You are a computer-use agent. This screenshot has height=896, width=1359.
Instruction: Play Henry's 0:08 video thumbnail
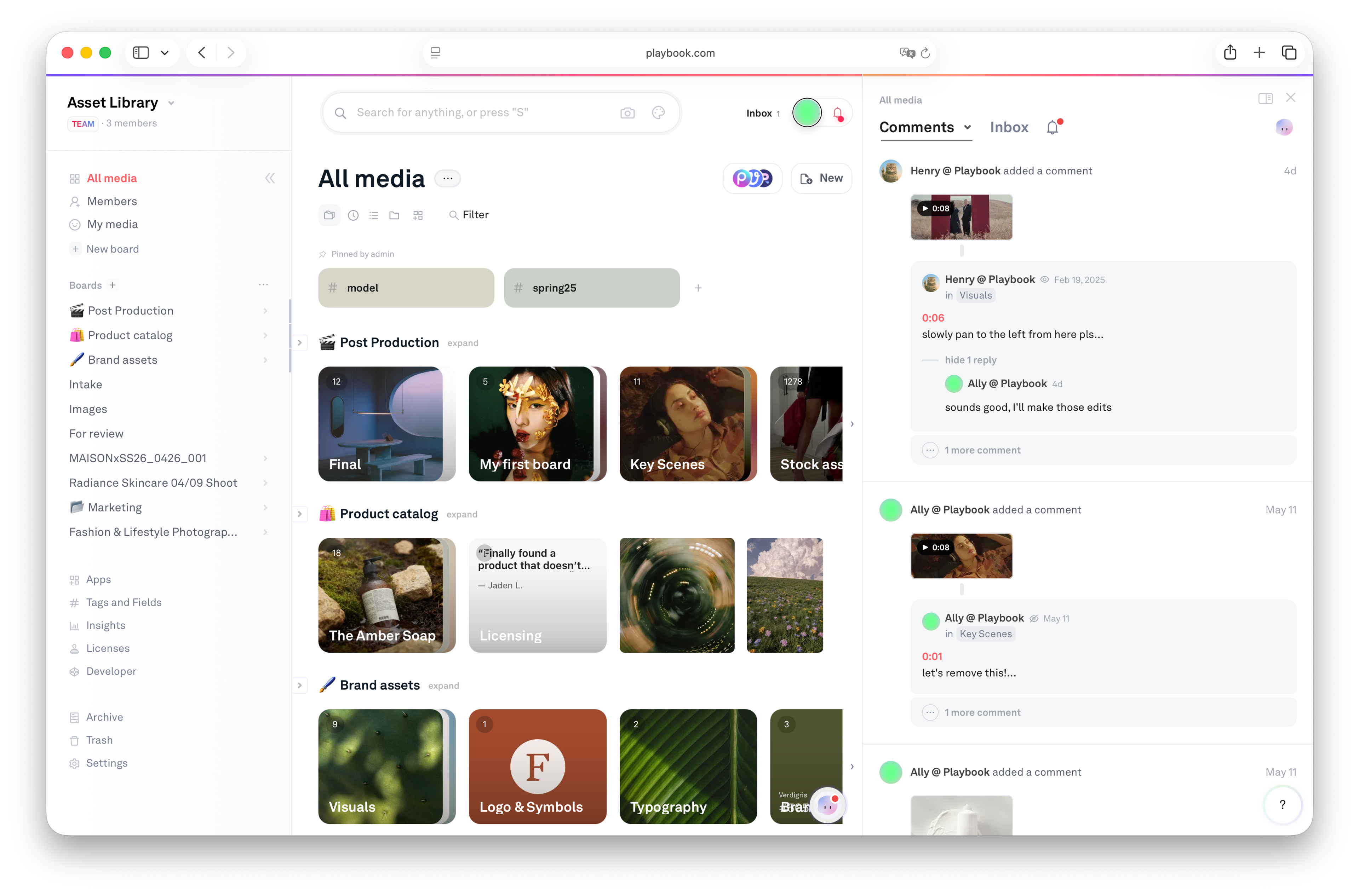coord(961,217)
